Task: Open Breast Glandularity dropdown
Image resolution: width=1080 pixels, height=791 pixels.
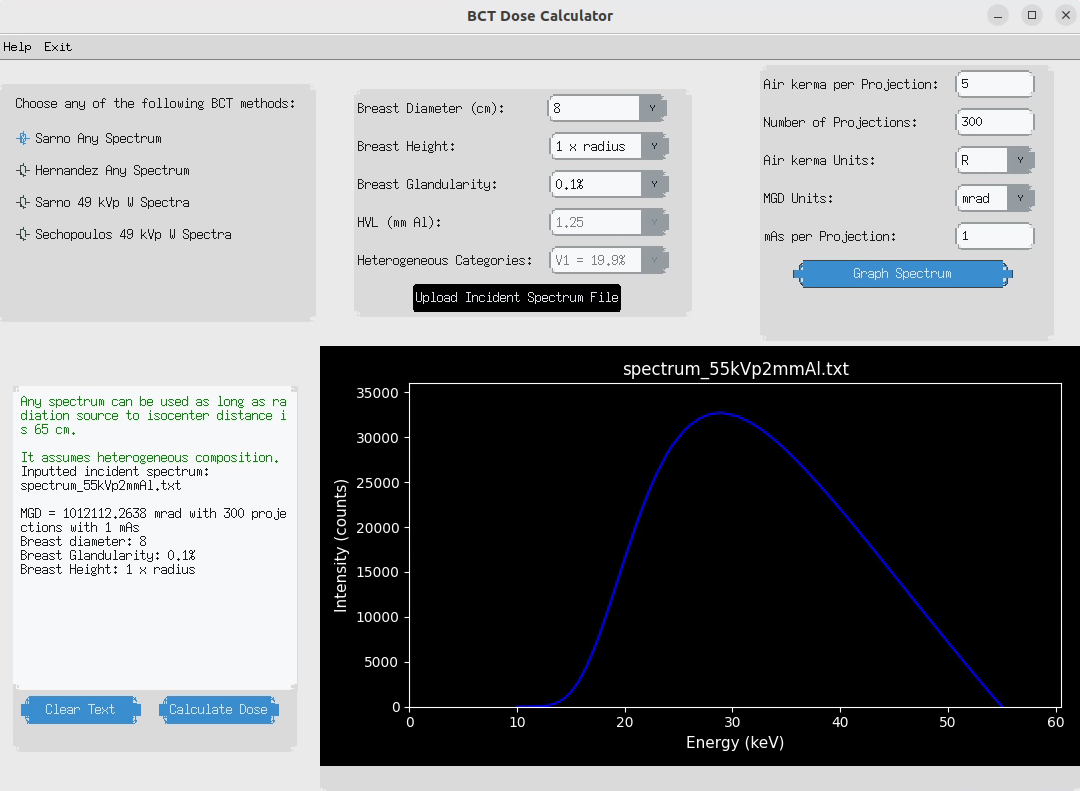Action: (653, 184)
